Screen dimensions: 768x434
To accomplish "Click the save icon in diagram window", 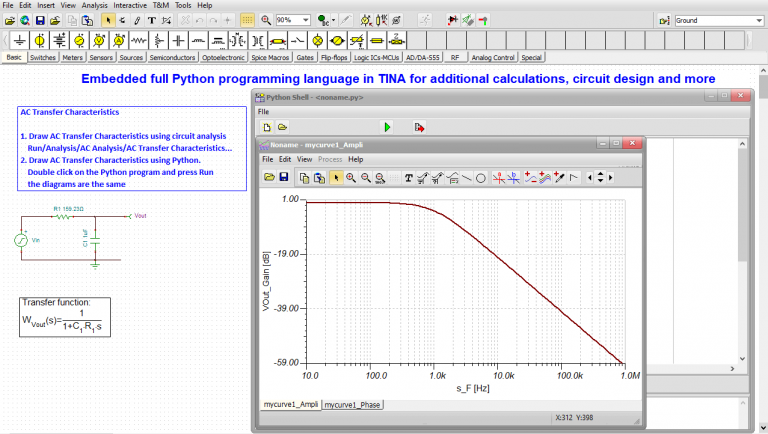I will [284, 177].
